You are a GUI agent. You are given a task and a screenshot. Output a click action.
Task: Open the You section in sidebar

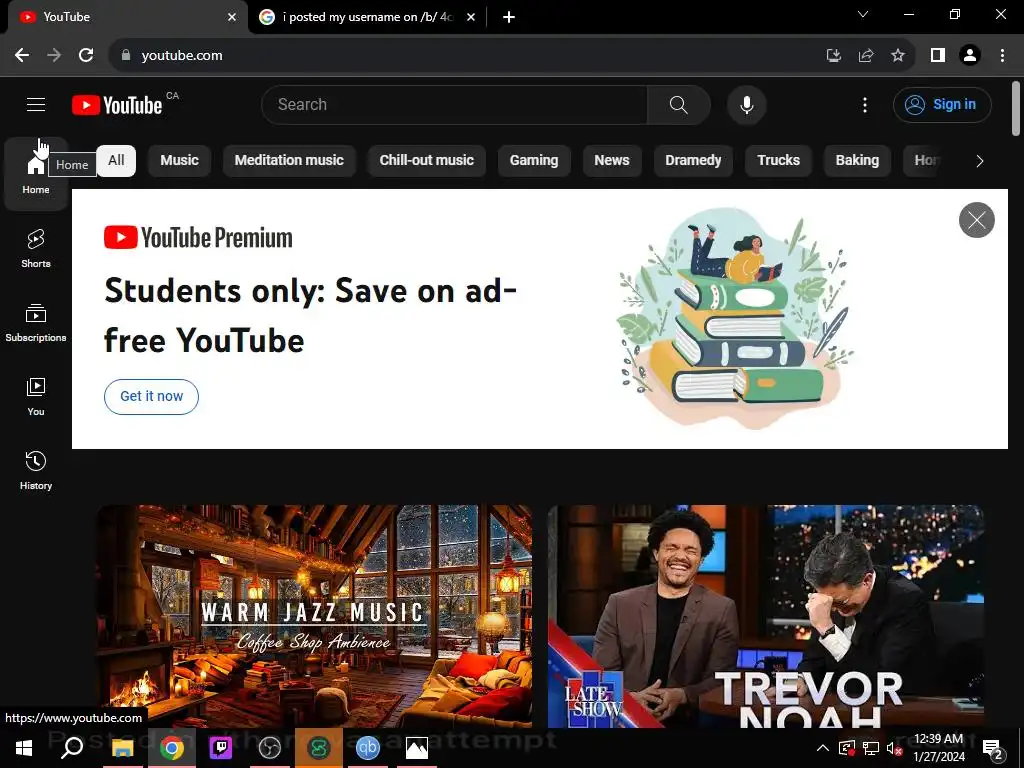(36, 396)
